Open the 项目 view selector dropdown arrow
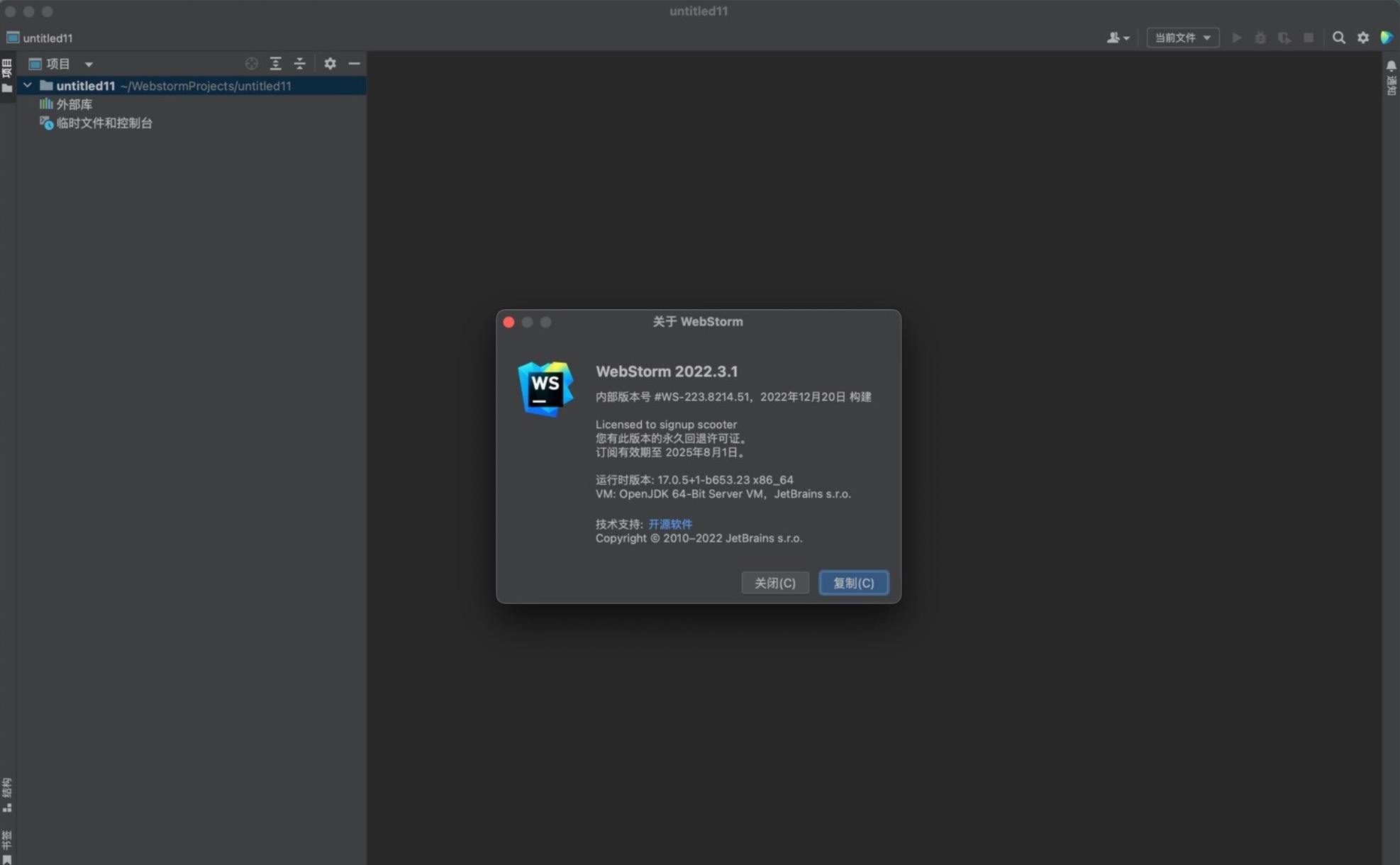Image resolution: width=1400 pixels, height=865 pixels. (x=89, y=64)
